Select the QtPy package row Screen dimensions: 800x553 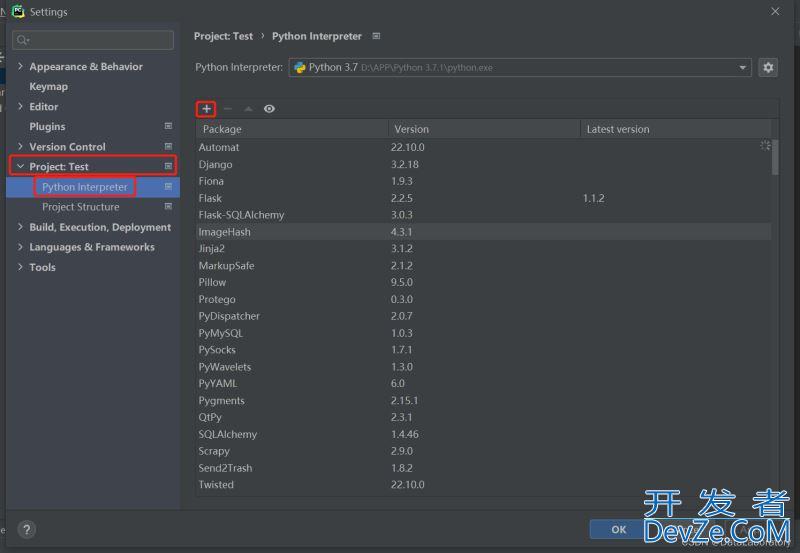[484, 417]
